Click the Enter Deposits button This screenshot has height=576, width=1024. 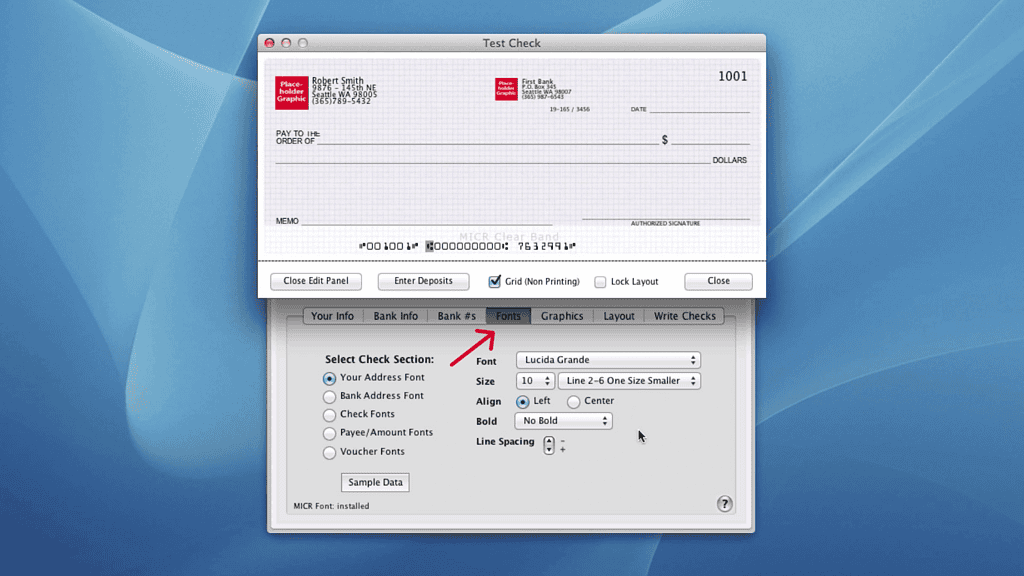423,281
